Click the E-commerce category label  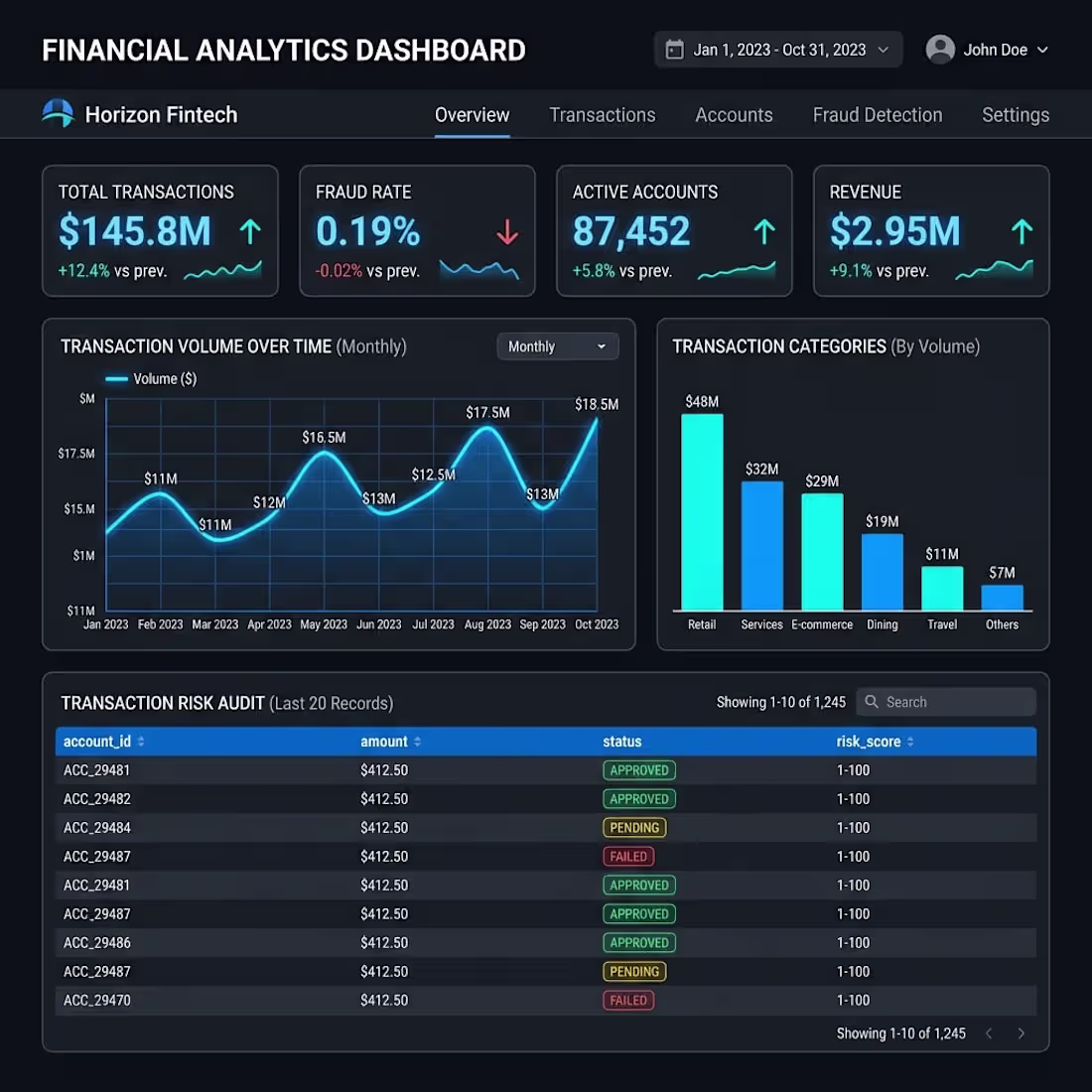[x=822, y=624]
